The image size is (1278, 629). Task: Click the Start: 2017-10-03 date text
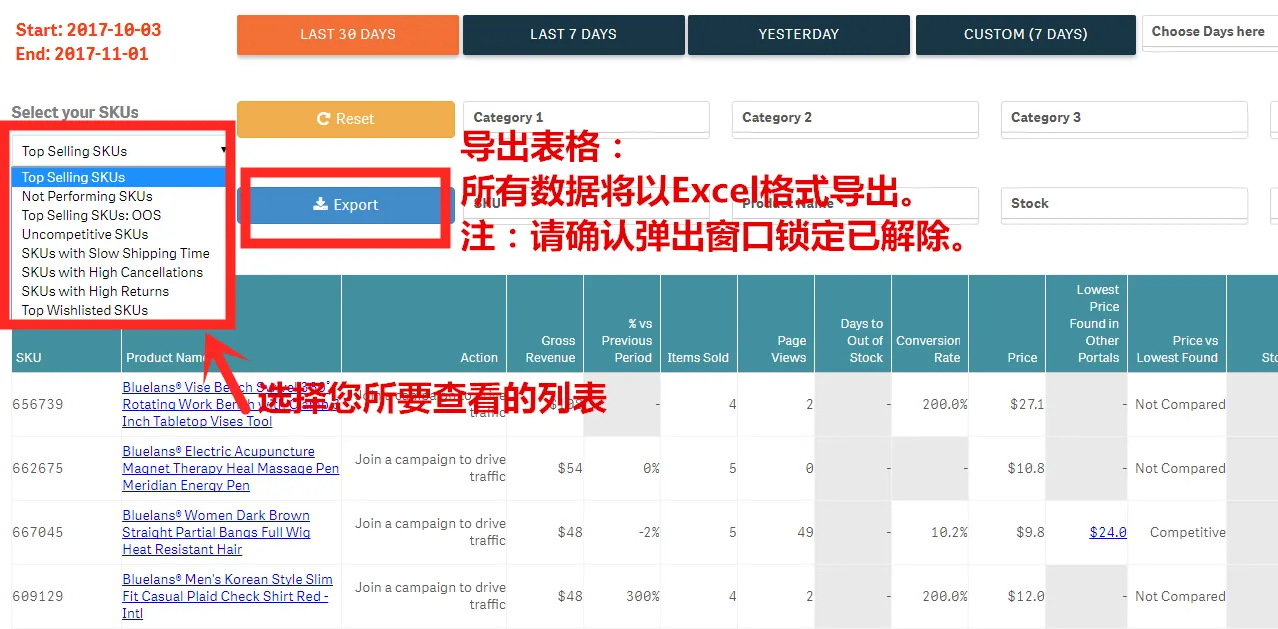coord(88,30)
